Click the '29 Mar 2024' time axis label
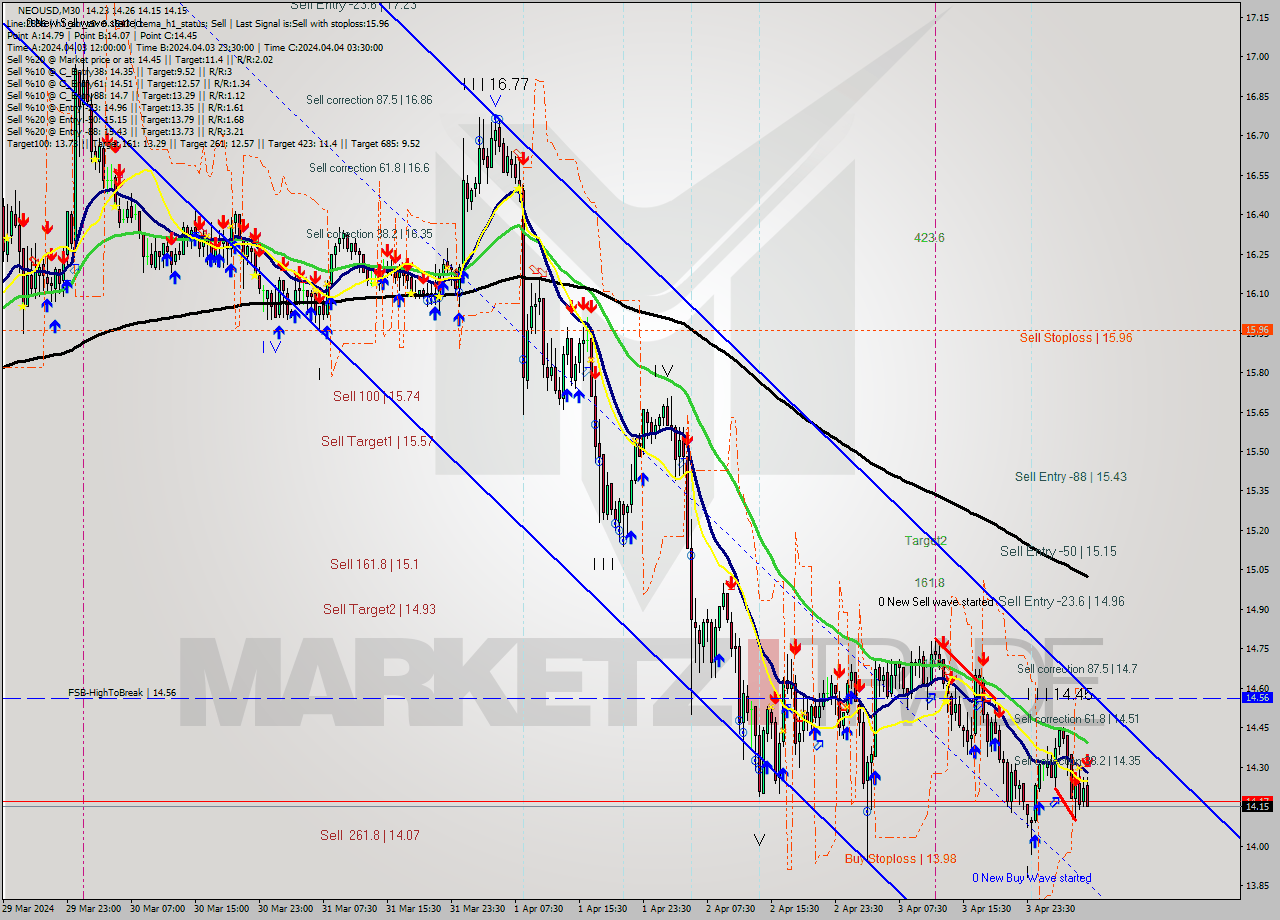1280x920 pixels. click(30, 909)
